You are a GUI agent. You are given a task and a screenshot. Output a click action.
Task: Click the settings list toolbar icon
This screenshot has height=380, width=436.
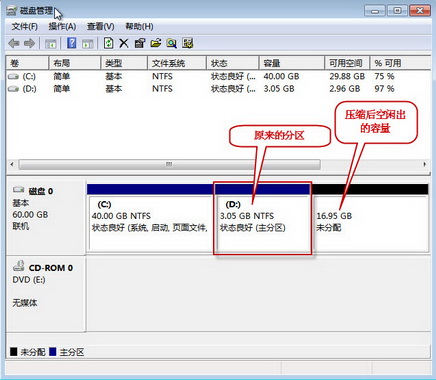point(188,43)
